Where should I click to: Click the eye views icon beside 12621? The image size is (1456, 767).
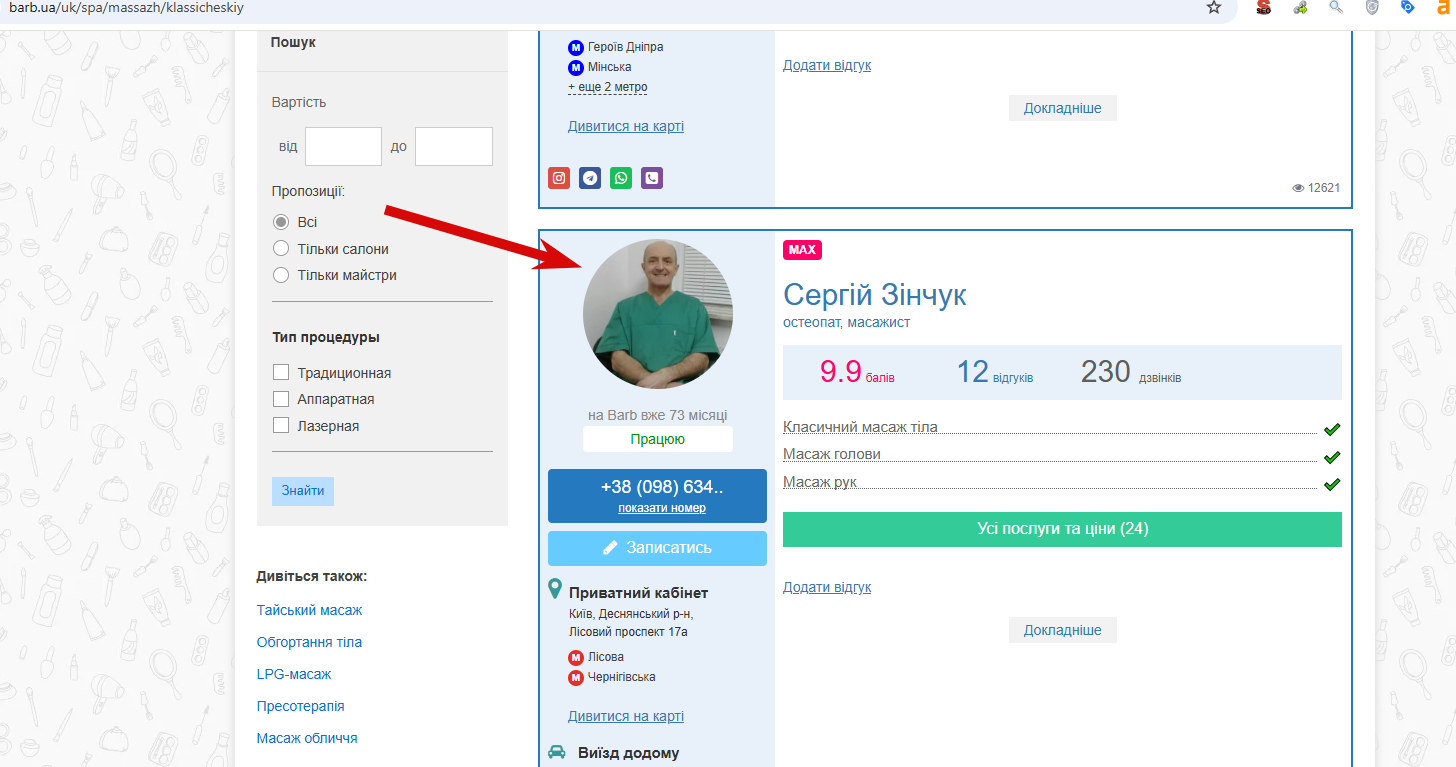(x=1298, y=188)
